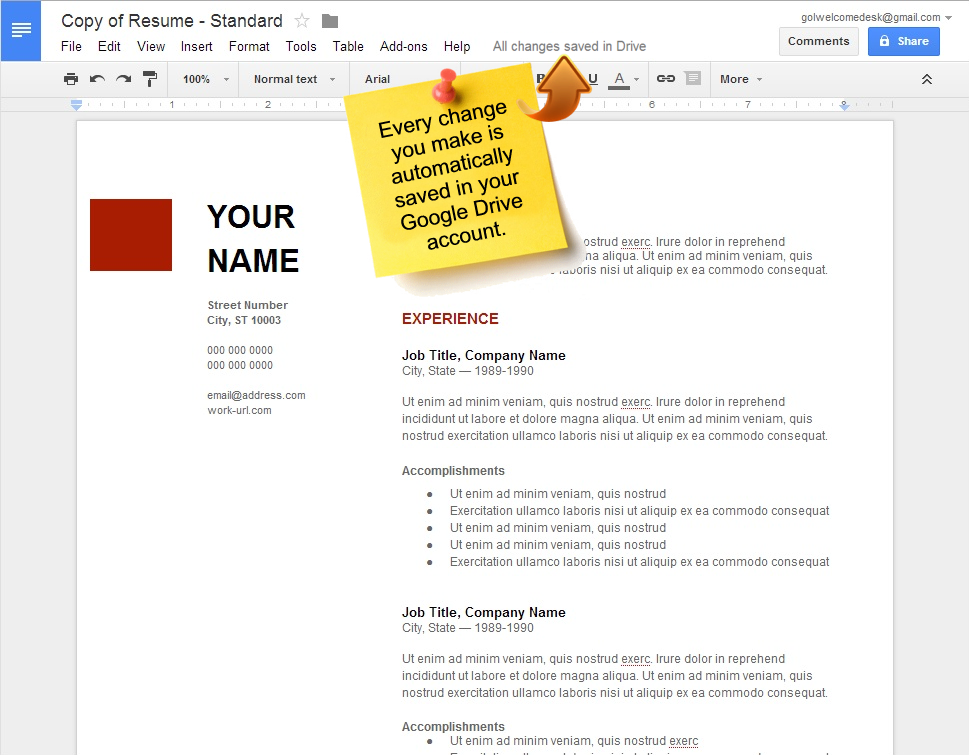Open the 100% zoom dropdown
This screenshot has width=969, height=755.
[205, 79]
